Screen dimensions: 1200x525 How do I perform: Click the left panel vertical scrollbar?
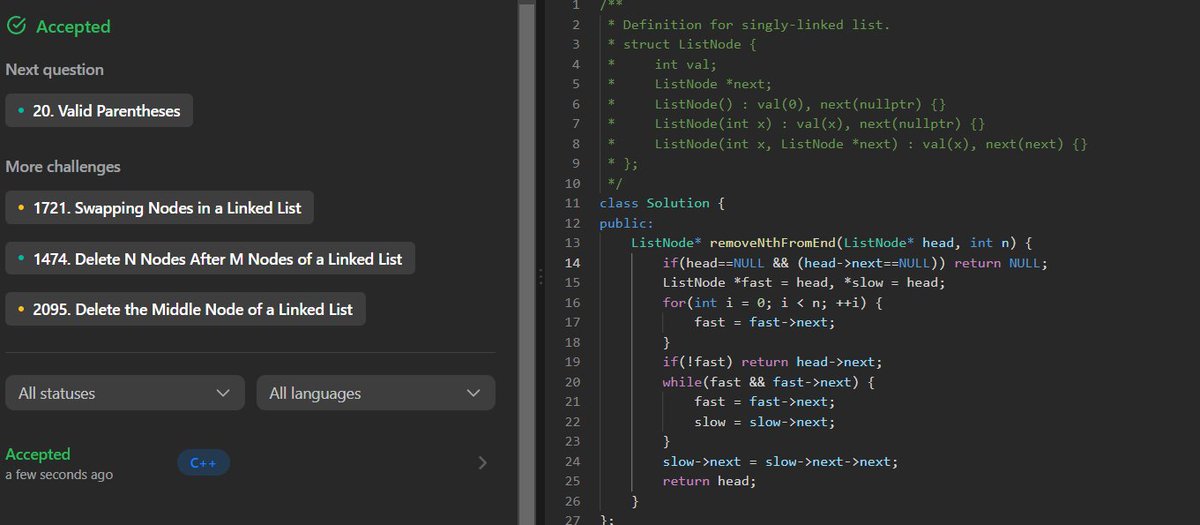coord(525,262)
